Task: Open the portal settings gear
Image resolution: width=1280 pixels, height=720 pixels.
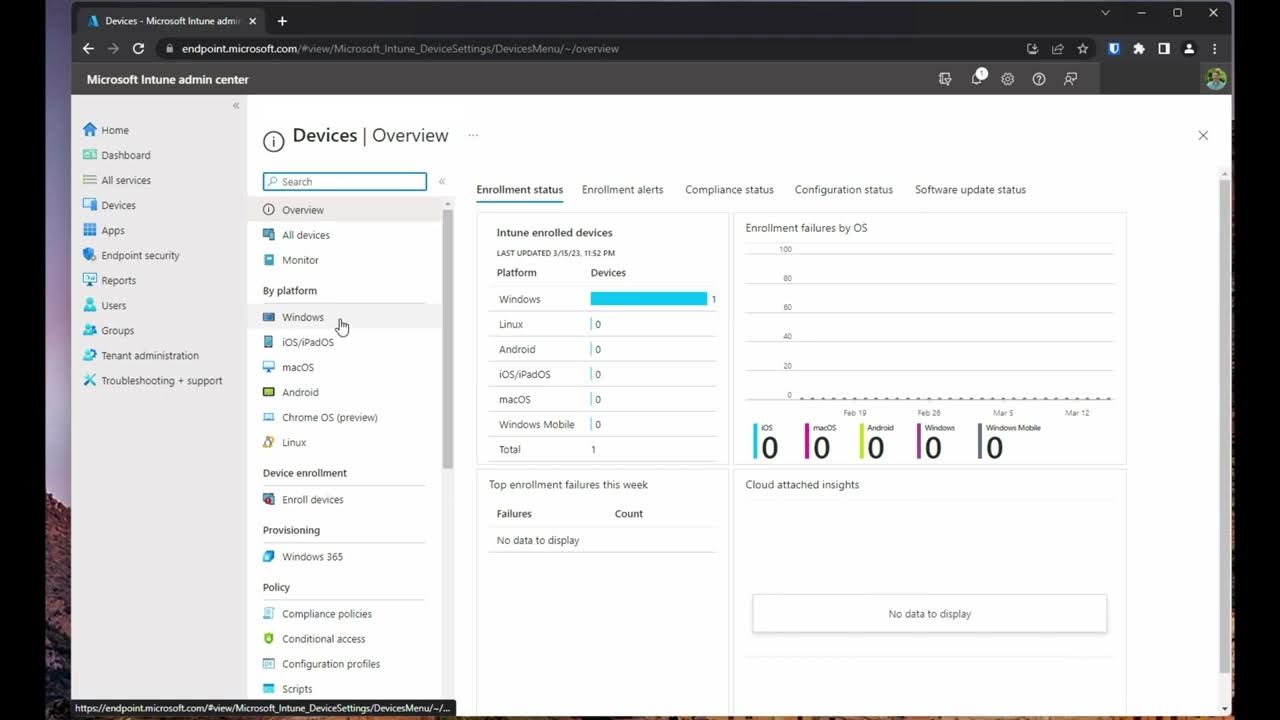Action: click(1008, 79)
